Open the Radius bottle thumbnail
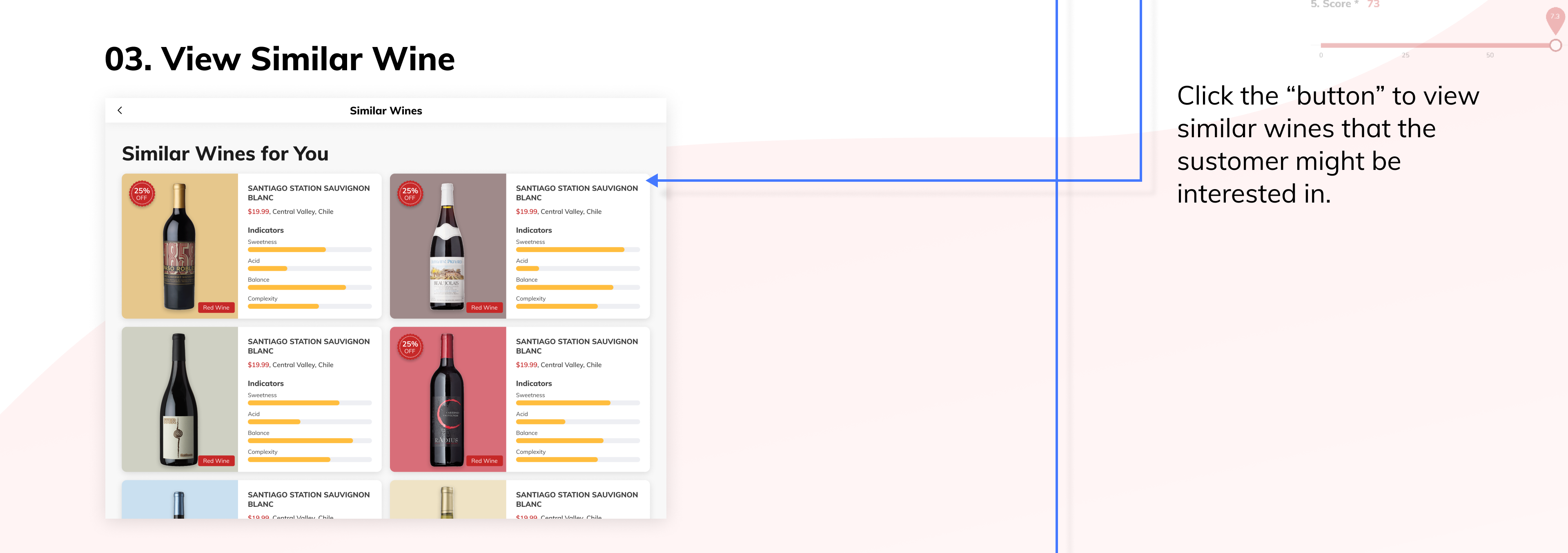1568x553 pixels. coord(448,399)
